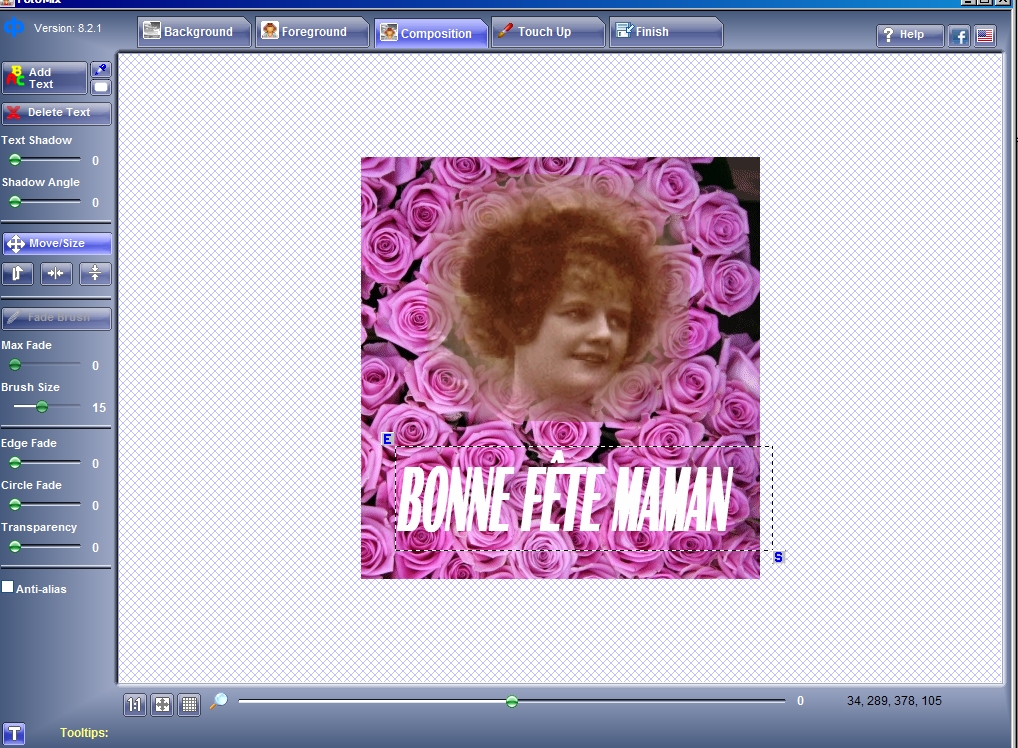Switch to the Foreground tab
The width and height of the screenshot is (1018, 748).
[312, 32]
